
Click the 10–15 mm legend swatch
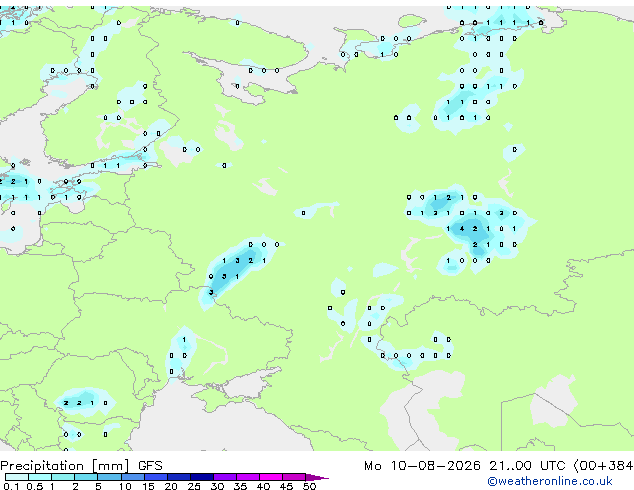click(x=132, y=477)
